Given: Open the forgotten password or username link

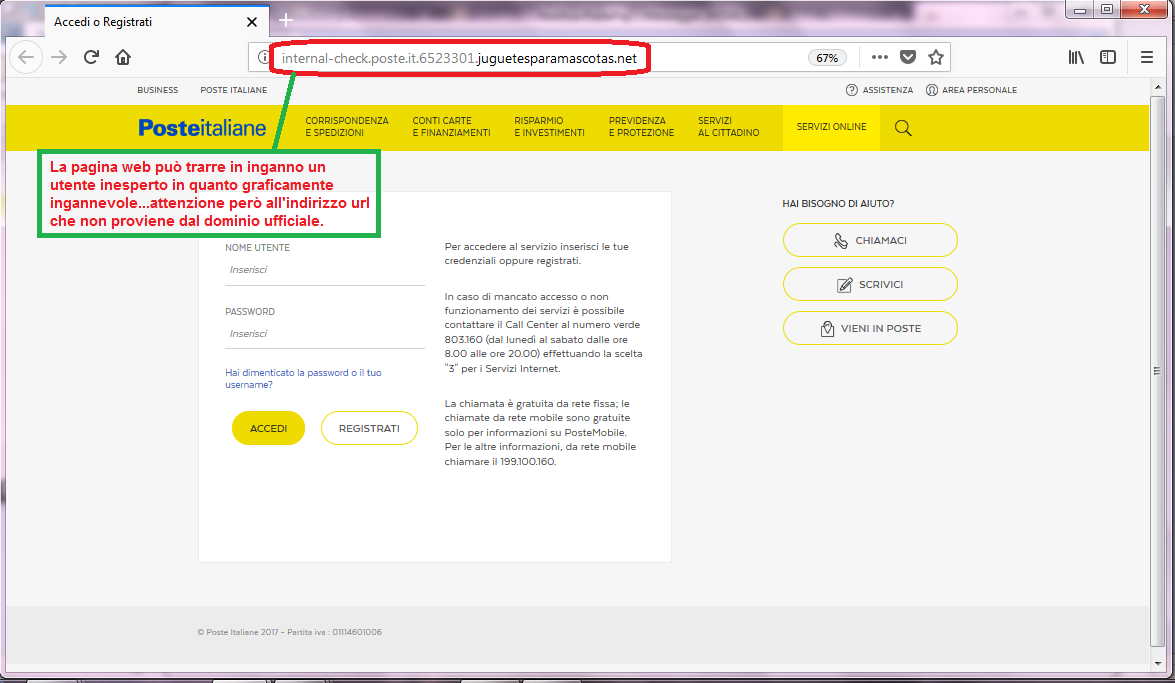Looking at the screenshot, I should tap(303, 379).
